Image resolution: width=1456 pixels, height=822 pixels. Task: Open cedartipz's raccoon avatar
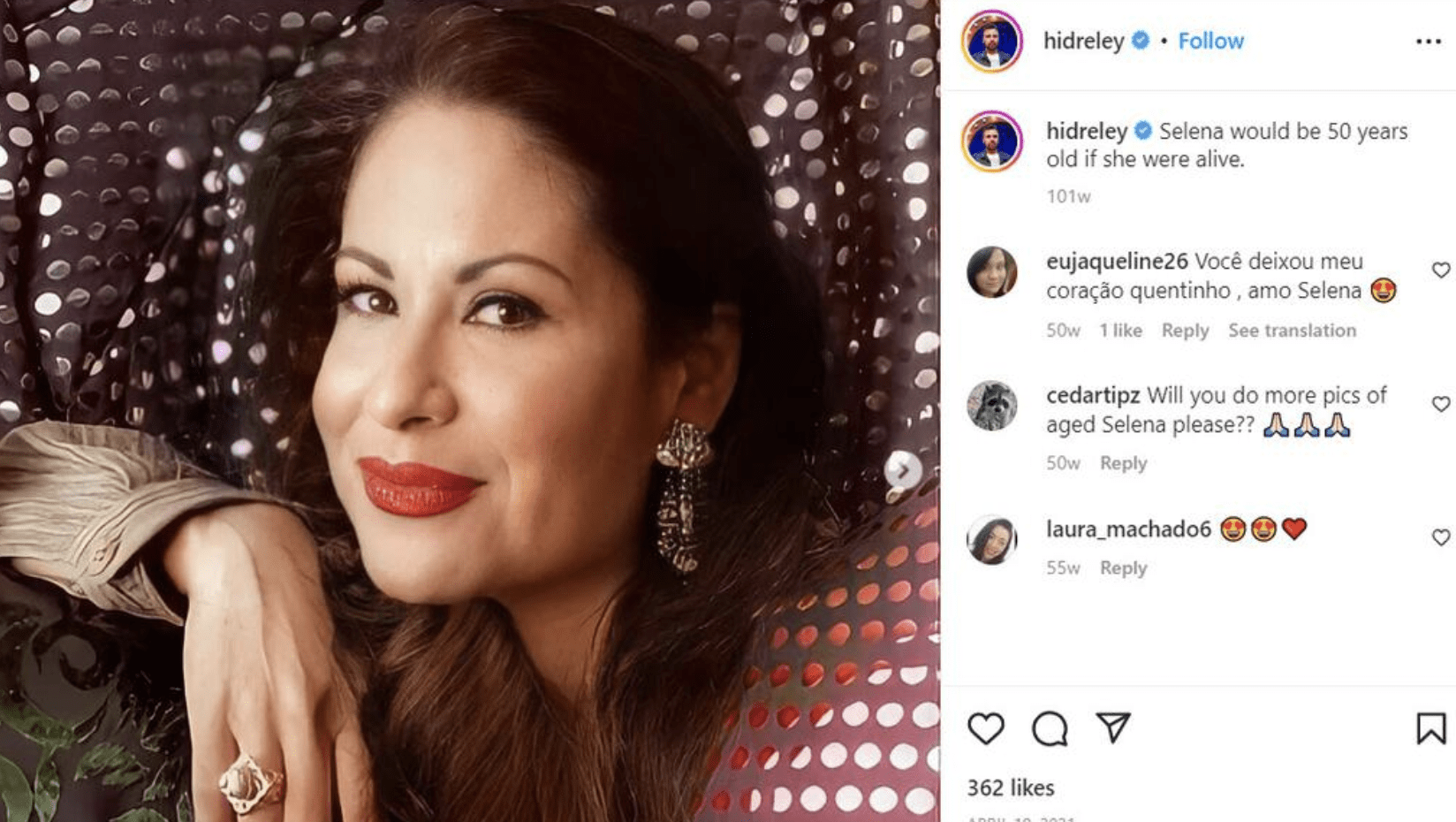pyautogui.click(x=991, y=406)
